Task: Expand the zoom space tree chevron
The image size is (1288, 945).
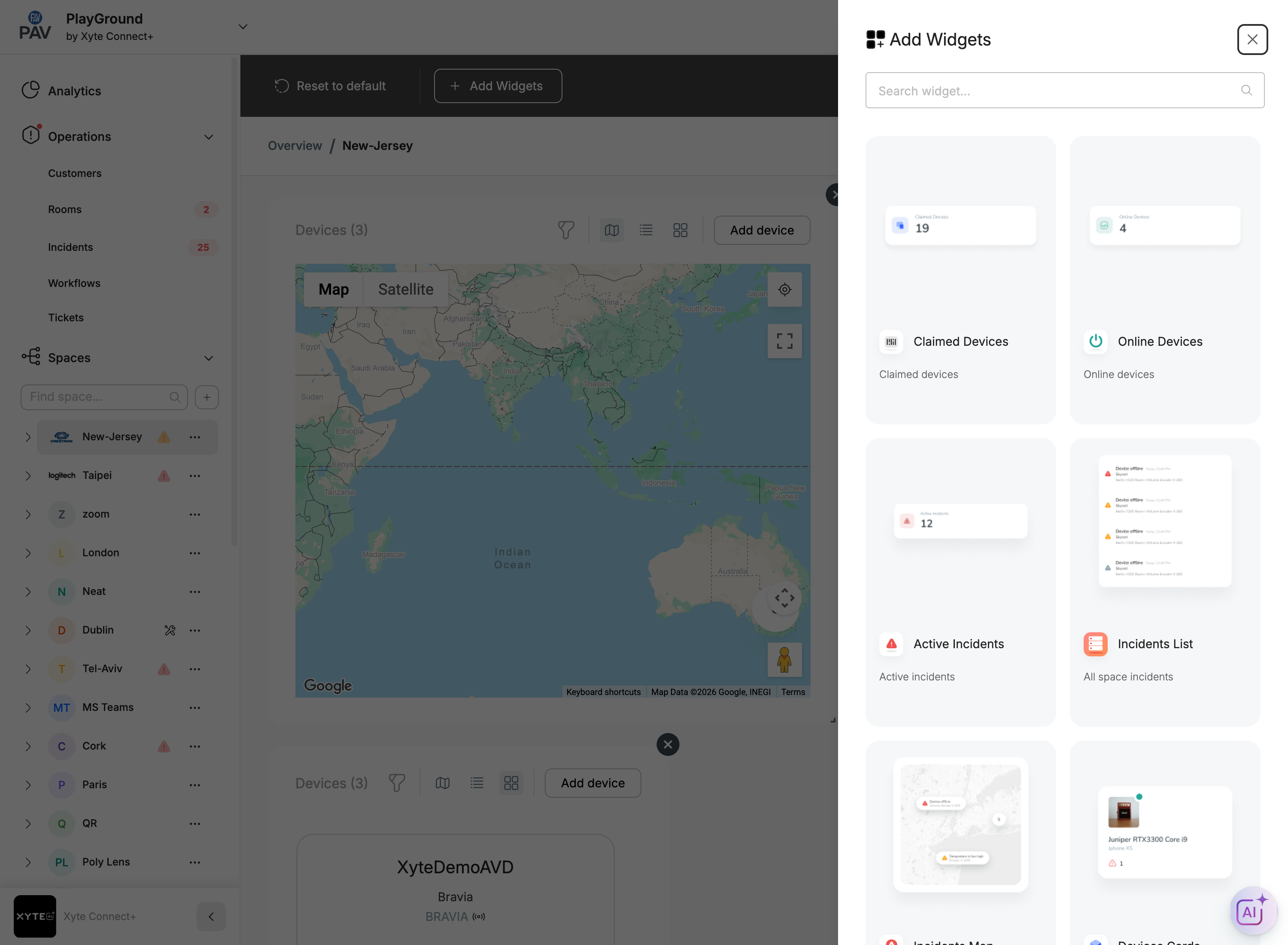Action: 27,514
